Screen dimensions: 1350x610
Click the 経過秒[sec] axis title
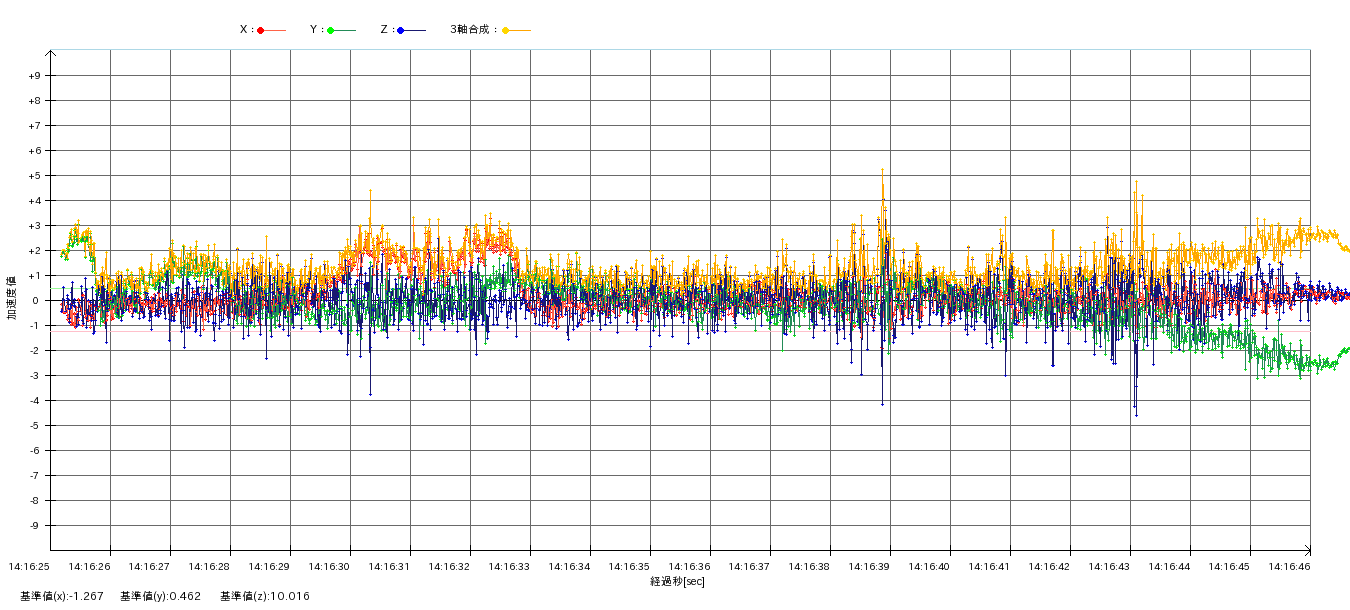pos(677,581)
